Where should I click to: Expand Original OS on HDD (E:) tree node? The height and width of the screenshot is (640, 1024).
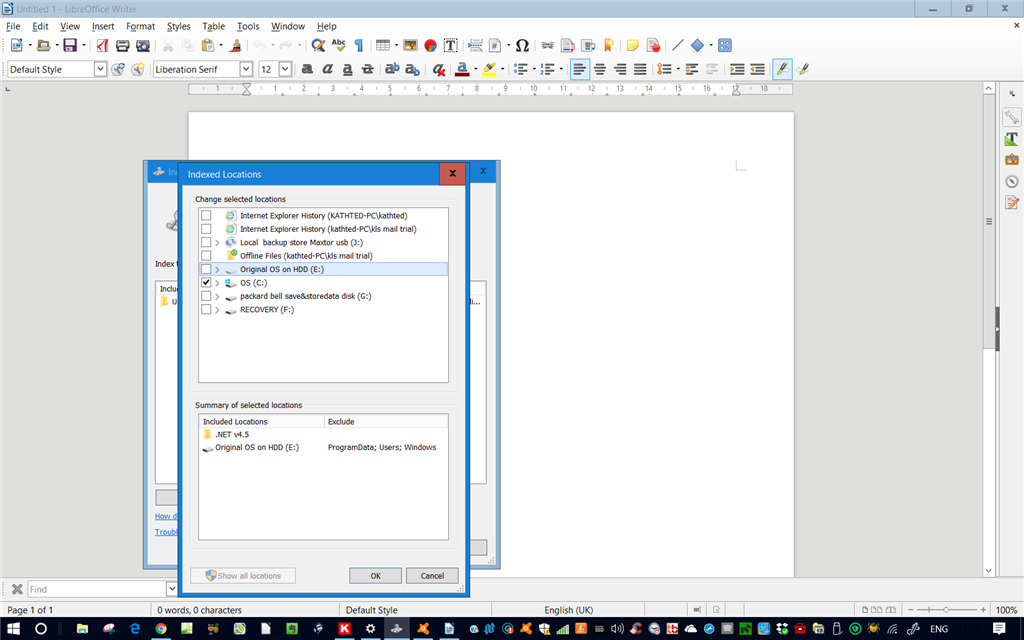click(x=217, y=269)
